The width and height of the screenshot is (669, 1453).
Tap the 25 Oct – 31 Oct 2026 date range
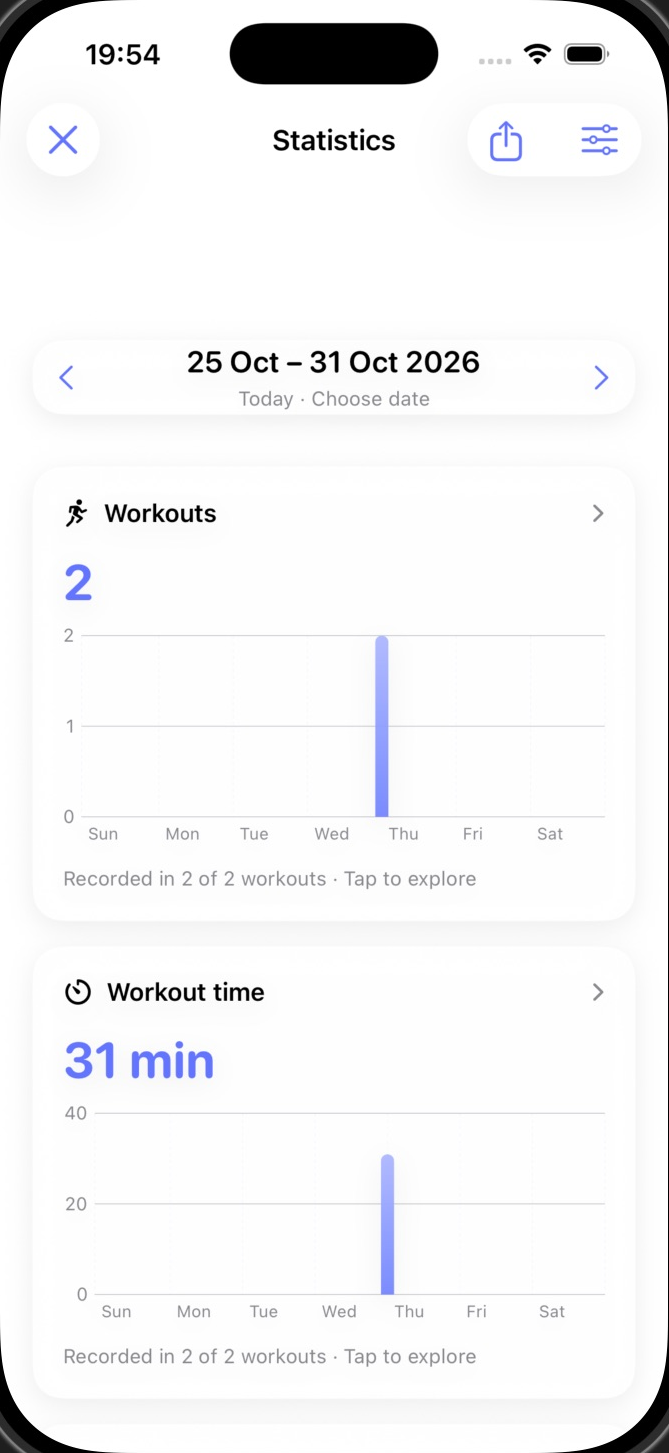pyautogui.click(x=334, y=362)
